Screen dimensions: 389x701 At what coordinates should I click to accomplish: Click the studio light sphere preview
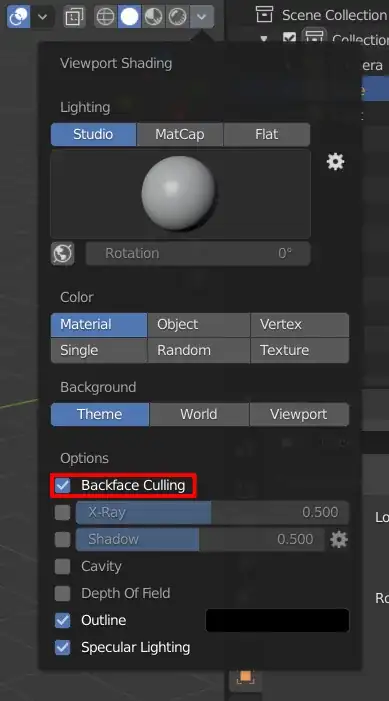click(180, 194)
